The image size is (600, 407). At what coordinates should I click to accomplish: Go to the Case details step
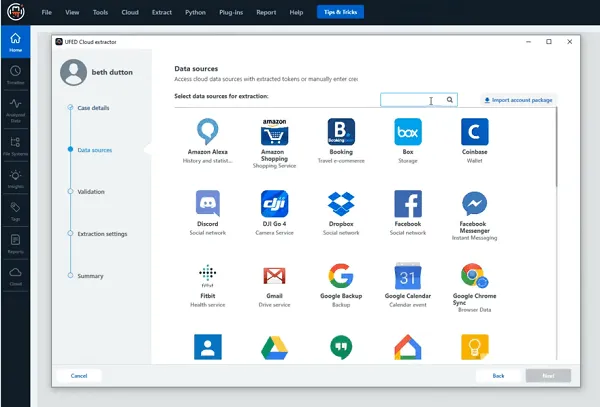coord(93,108)
